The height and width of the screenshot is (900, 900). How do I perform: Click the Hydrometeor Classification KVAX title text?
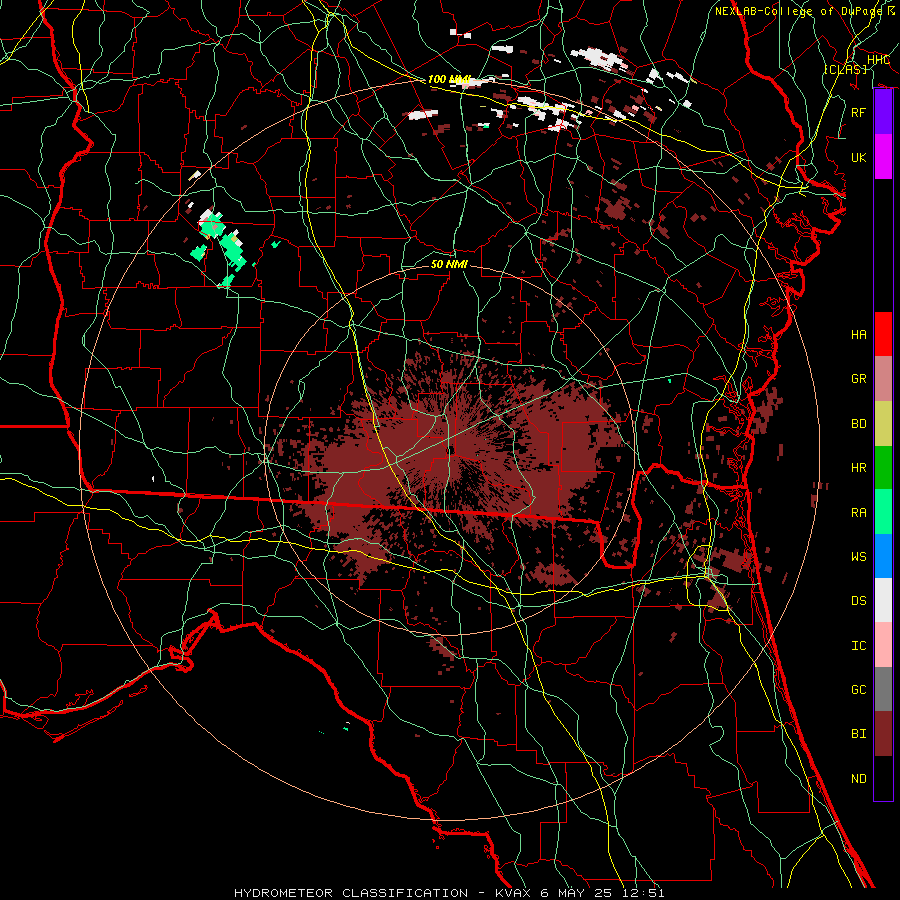449,893
